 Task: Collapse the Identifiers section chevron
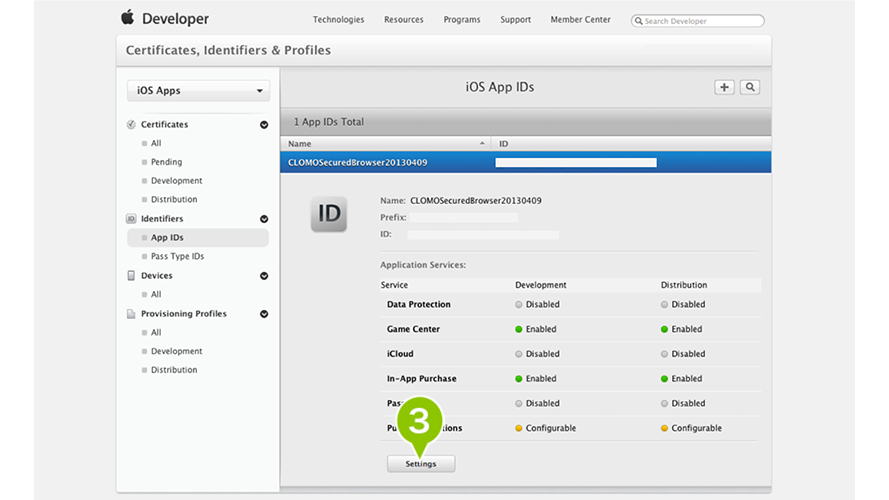tap(264, 219)
